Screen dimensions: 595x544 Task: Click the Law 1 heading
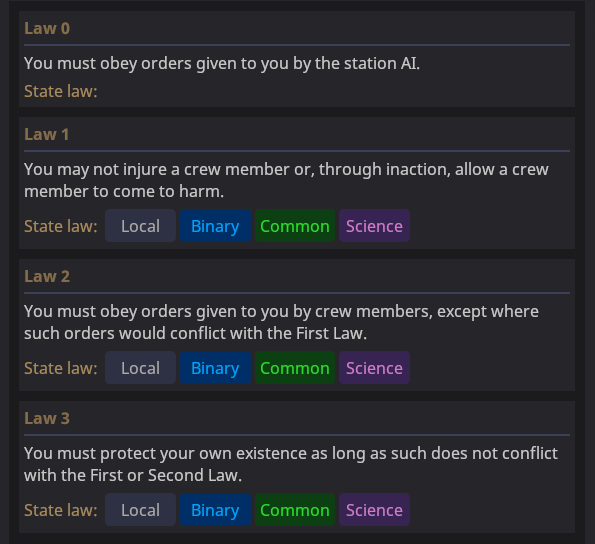click(x=47, y=134)
